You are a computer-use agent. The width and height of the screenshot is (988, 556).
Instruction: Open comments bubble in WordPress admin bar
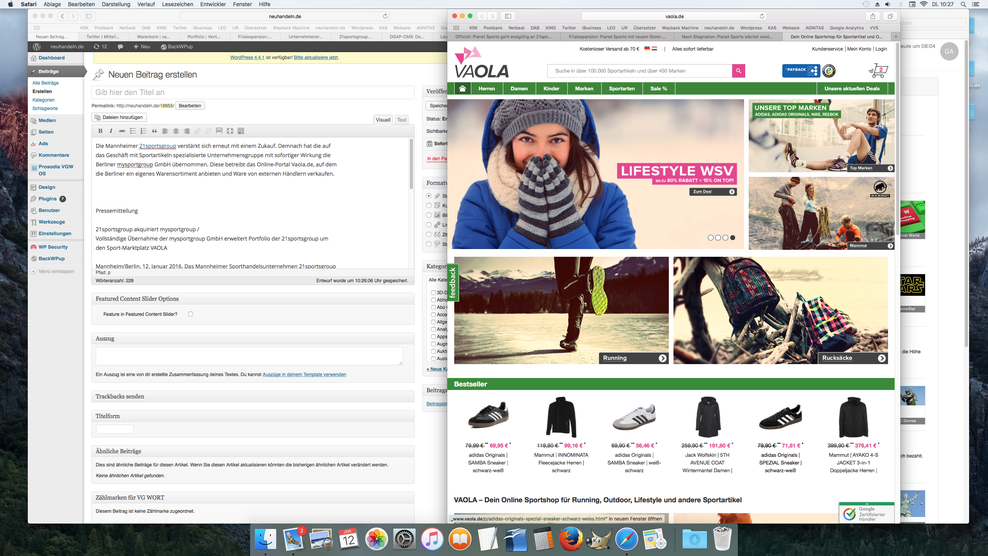tap(120, 47)
